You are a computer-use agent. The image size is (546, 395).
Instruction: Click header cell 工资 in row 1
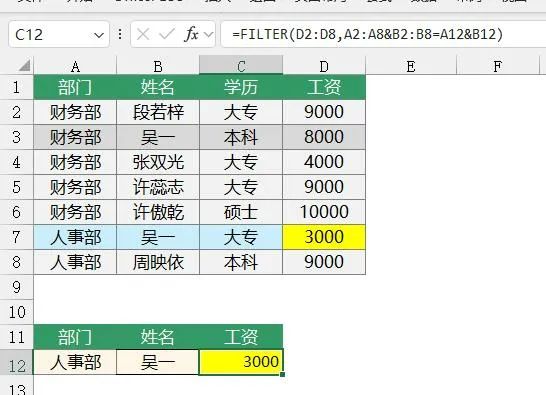click(324, 87)
